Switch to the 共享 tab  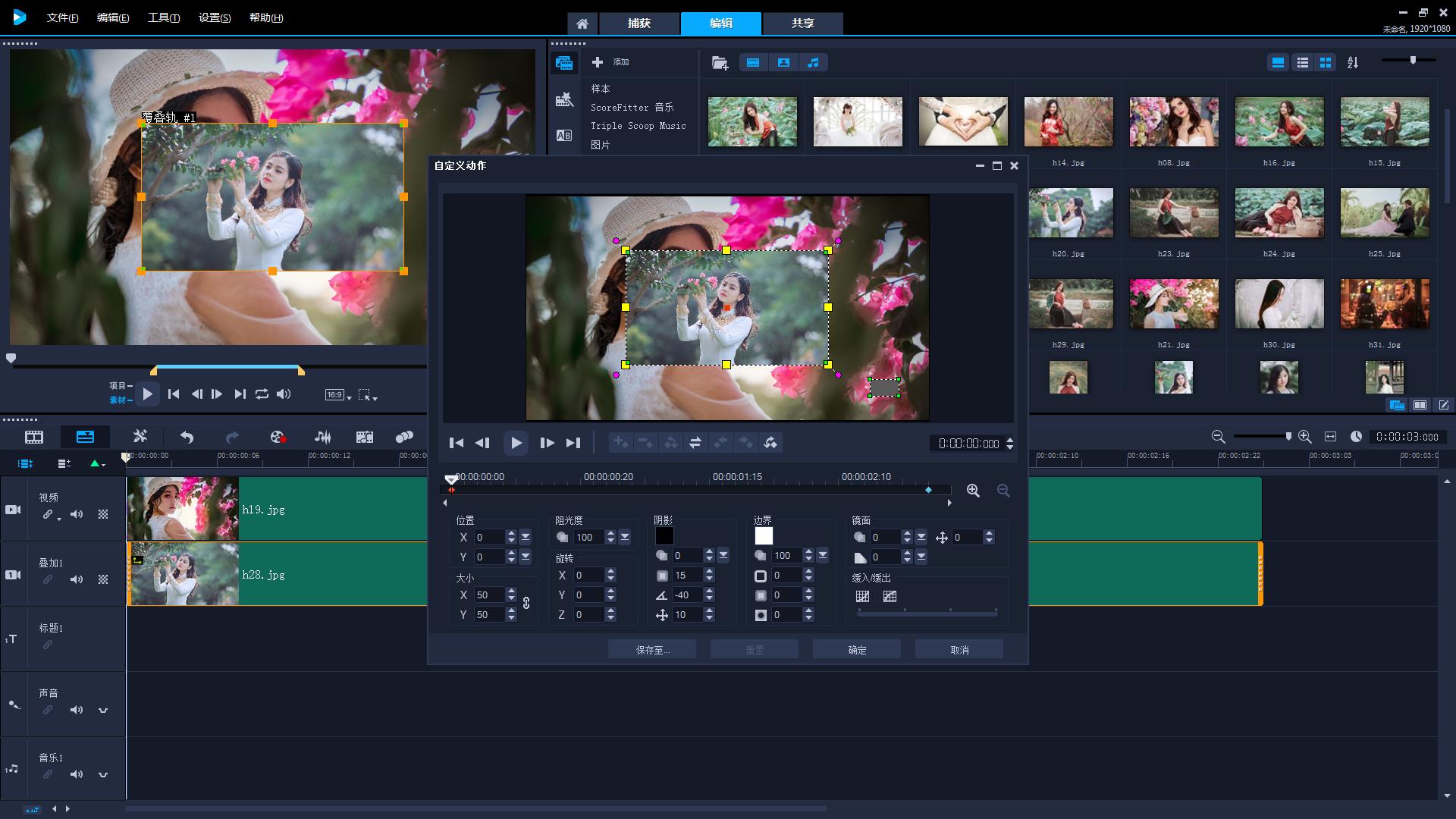pyautogui.click(x=802, y=24)
